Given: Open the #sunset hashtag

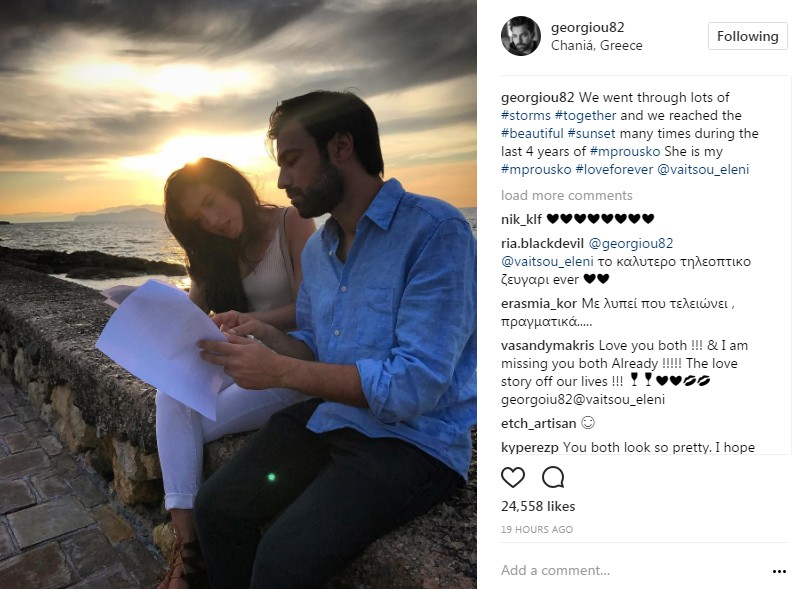Looking at the screenshot, I should pos(591,134).
